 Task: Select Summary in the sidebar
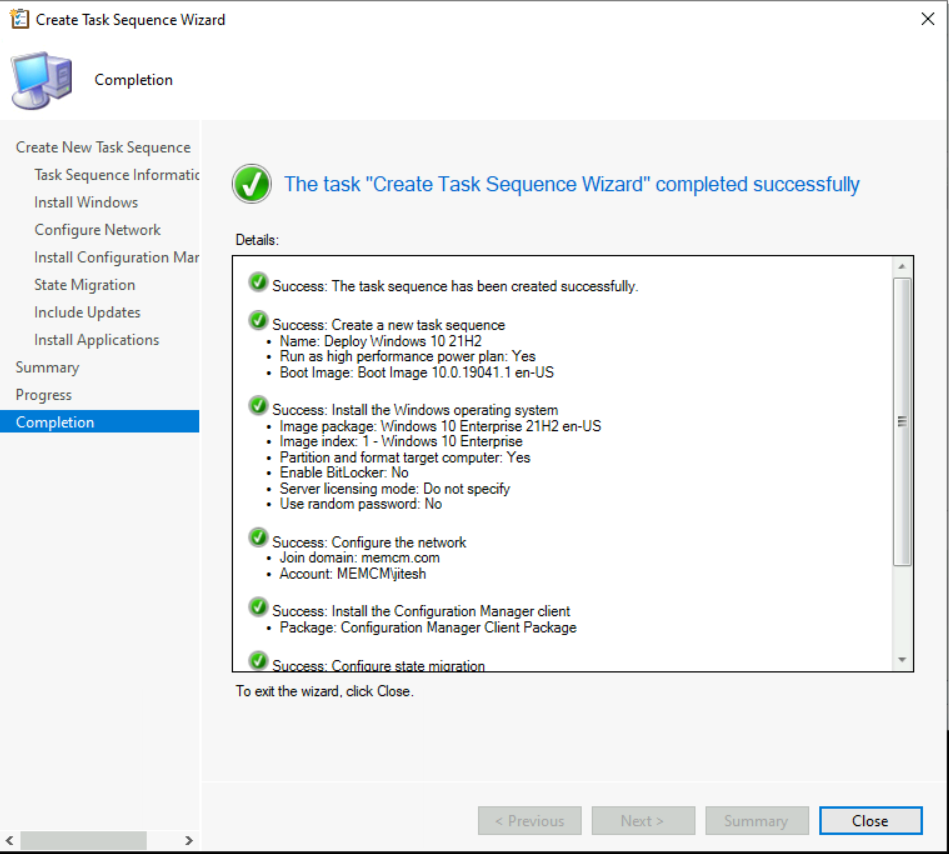click(47, 367)
